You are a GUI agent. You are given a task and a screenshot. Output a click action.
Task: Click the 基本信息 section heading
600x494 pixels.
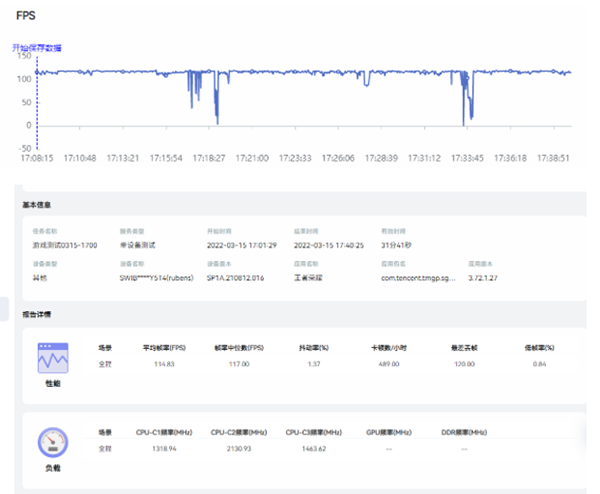[39, 205]
